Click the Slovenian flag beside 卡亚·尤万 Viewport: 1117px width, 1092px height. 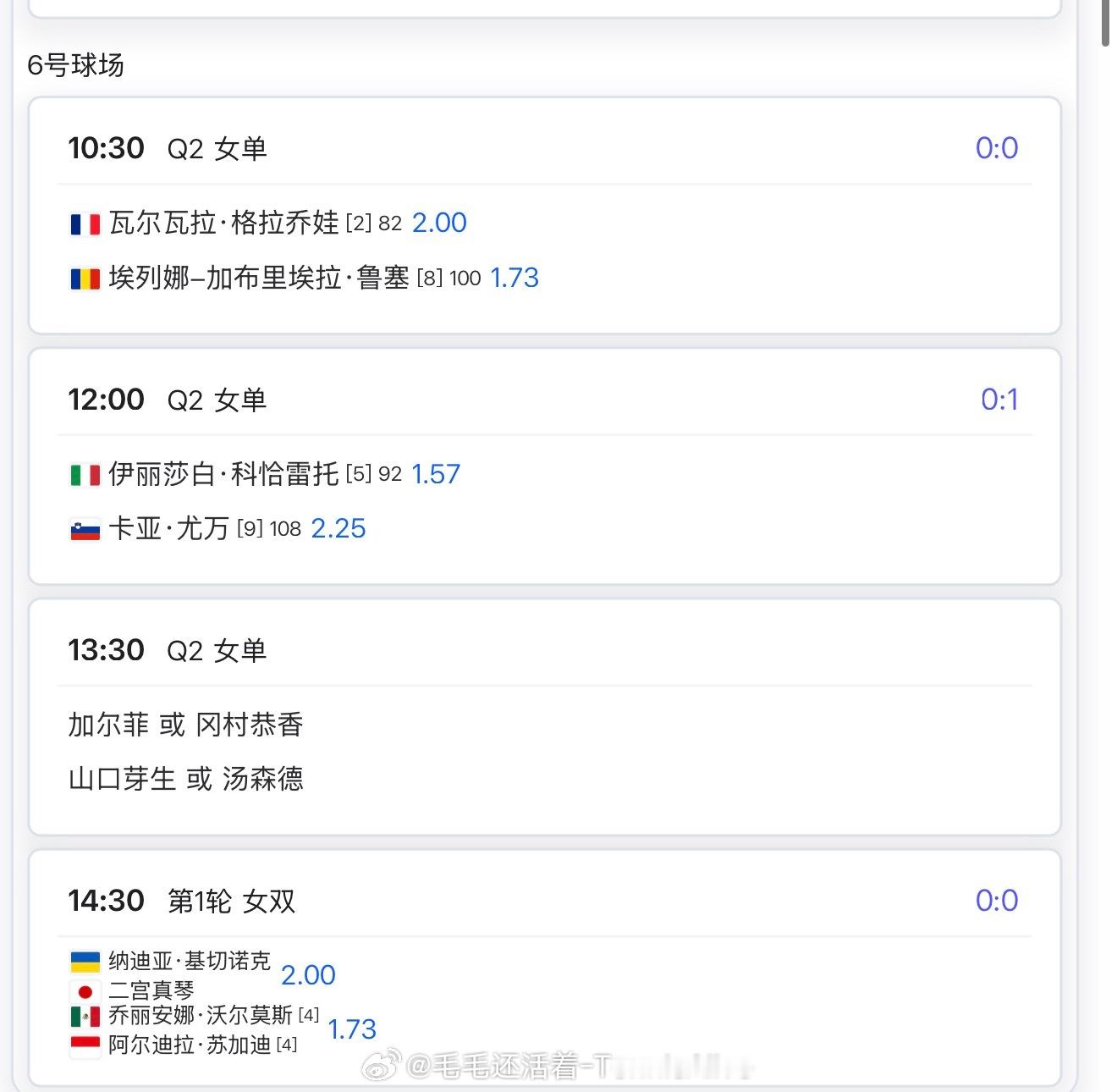point(85,530)
